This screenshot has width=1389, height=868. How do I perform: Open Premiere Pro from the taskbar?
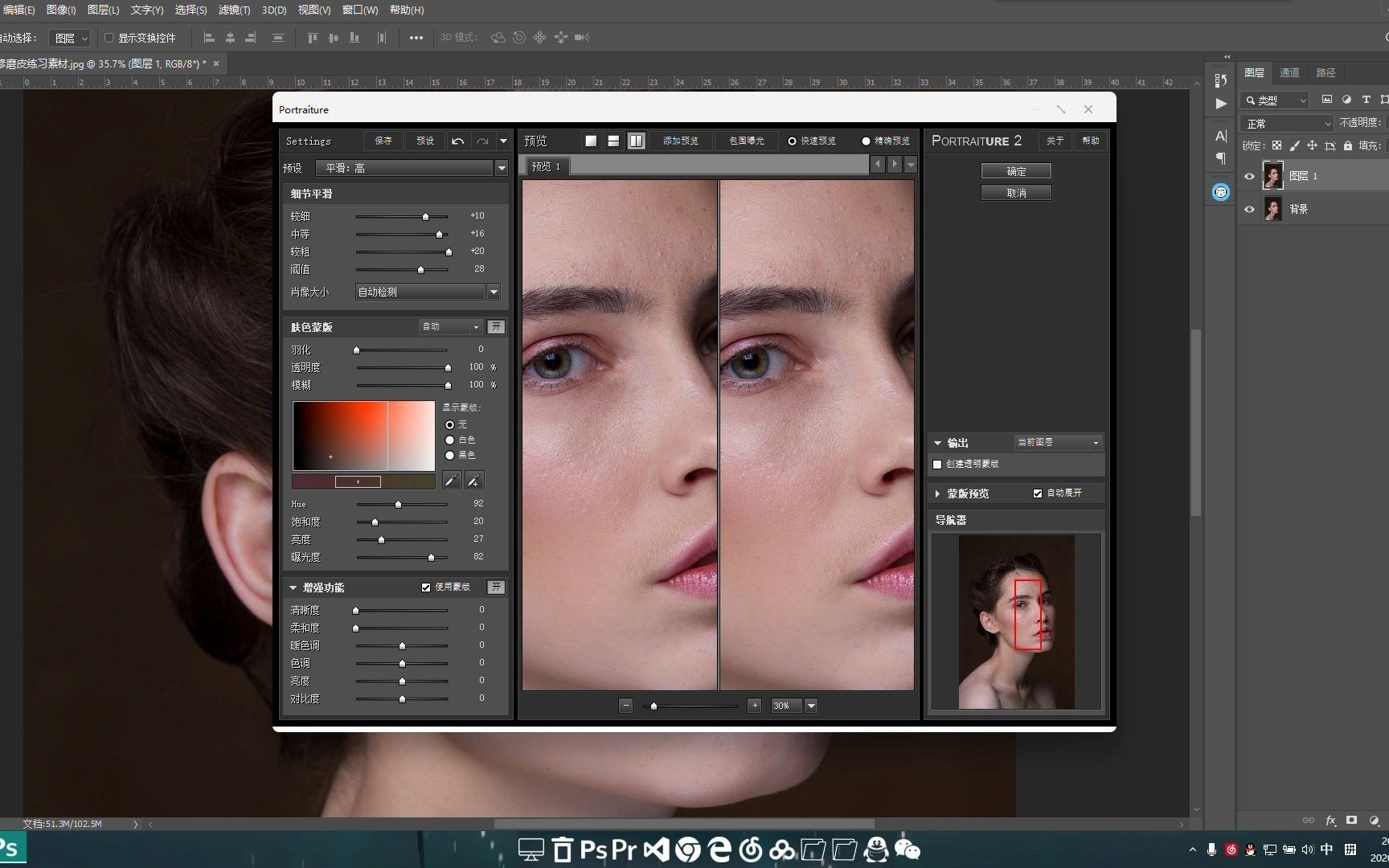624,850
